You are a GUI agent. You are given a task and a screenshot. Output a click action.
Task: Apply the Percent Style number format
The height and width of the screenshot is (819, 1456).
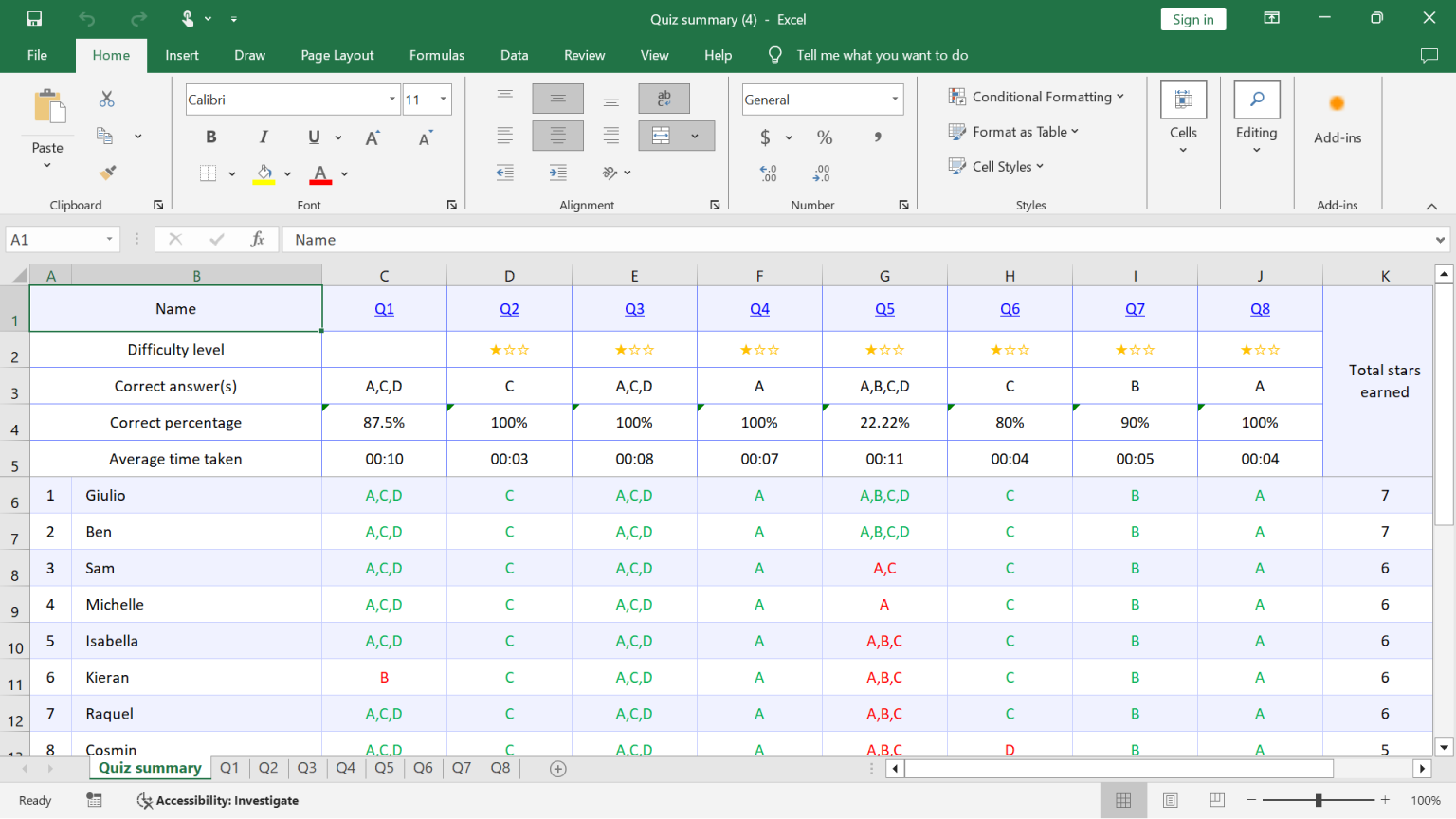pos(824,136)
